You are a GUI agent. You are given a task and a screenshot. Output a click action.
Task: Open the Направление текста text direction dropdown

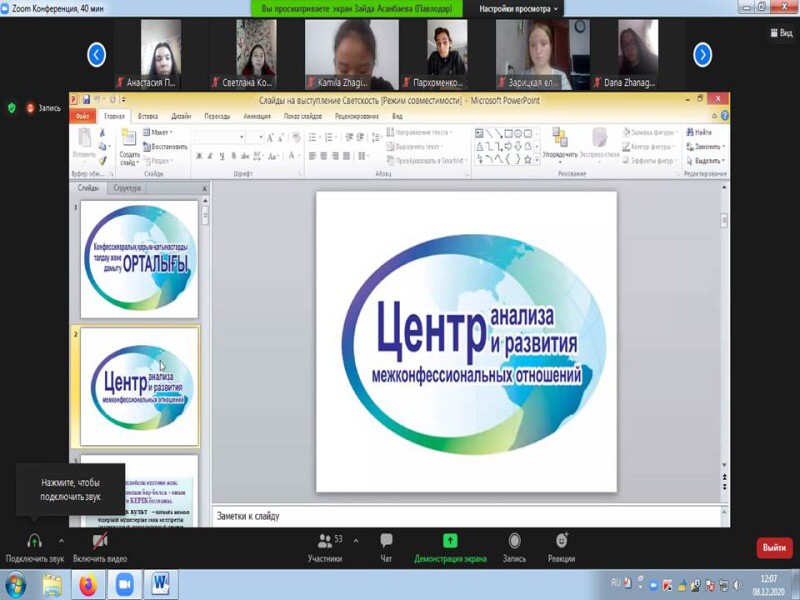coord(419,132)
